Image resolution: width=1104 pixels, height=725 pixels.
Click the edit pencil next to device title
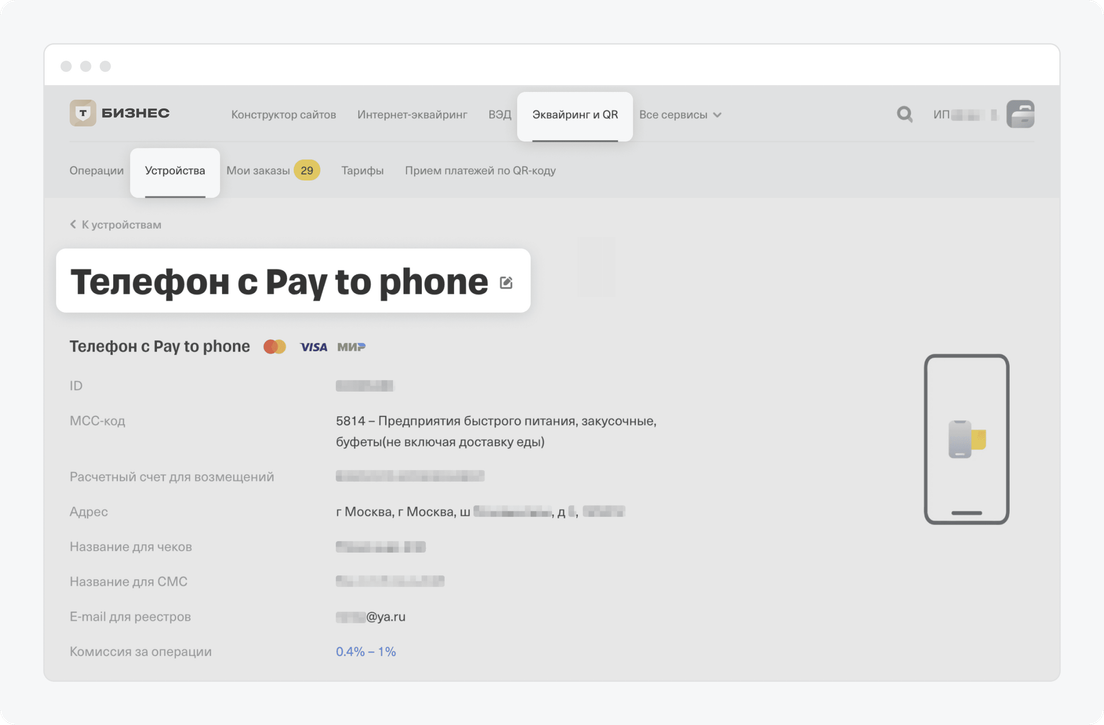[x=506, y=283]
